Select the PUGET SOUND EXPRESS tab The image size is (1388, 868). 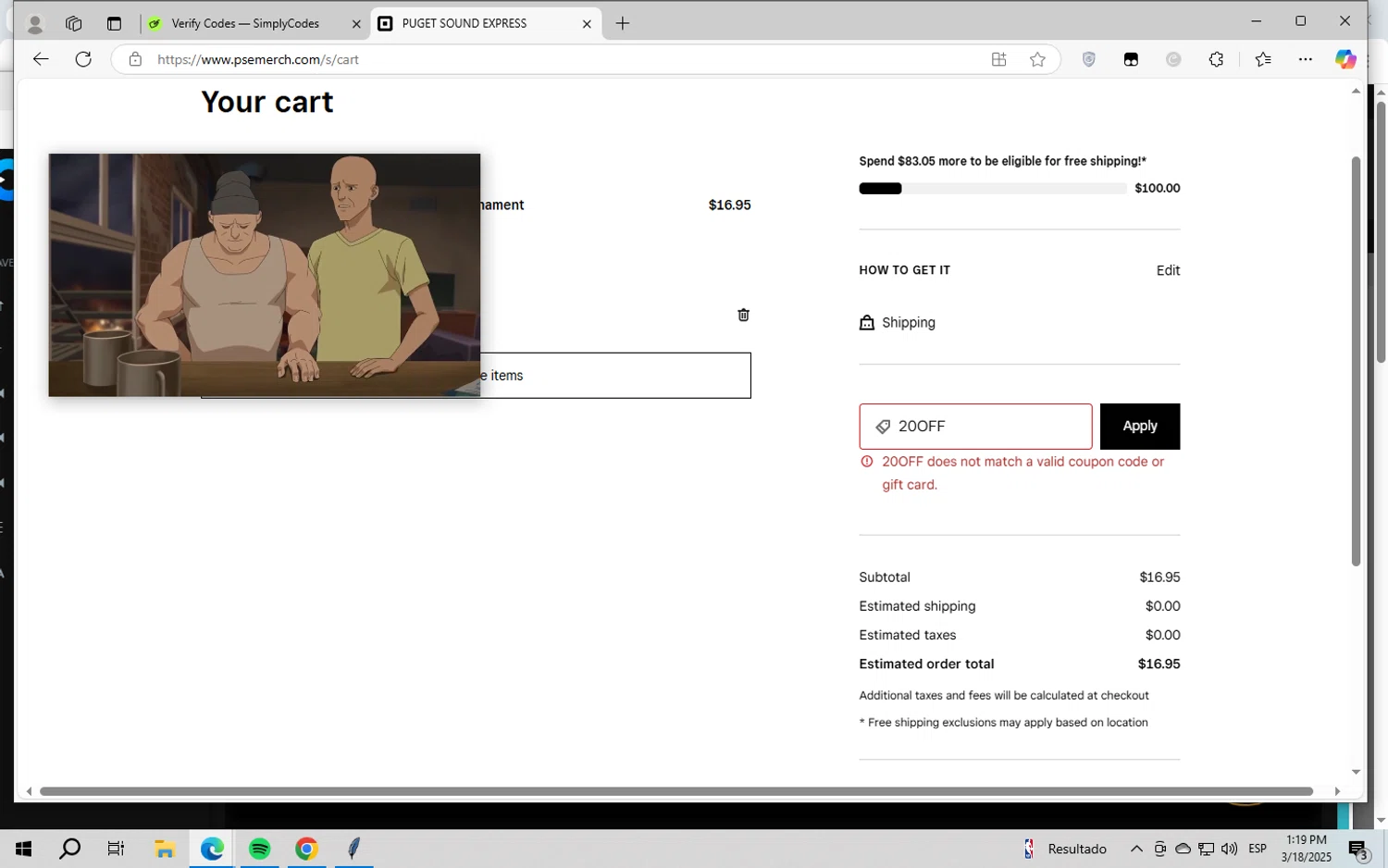click(465, 24)
